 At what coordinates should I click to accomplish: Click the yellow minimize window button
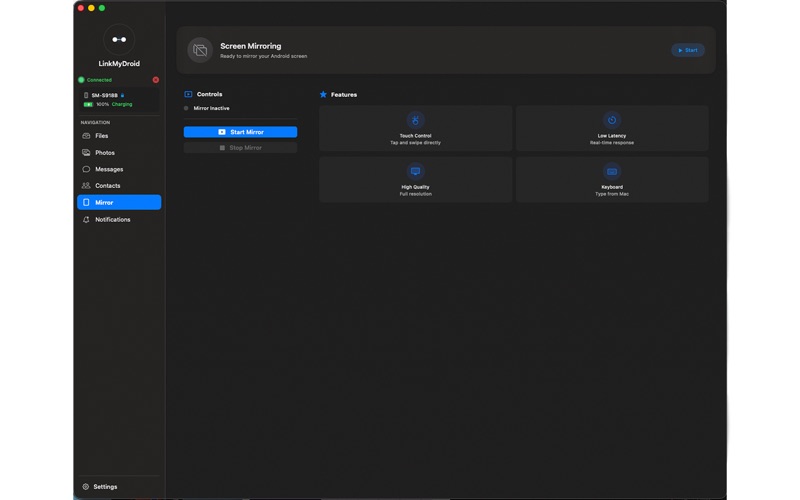91,8
